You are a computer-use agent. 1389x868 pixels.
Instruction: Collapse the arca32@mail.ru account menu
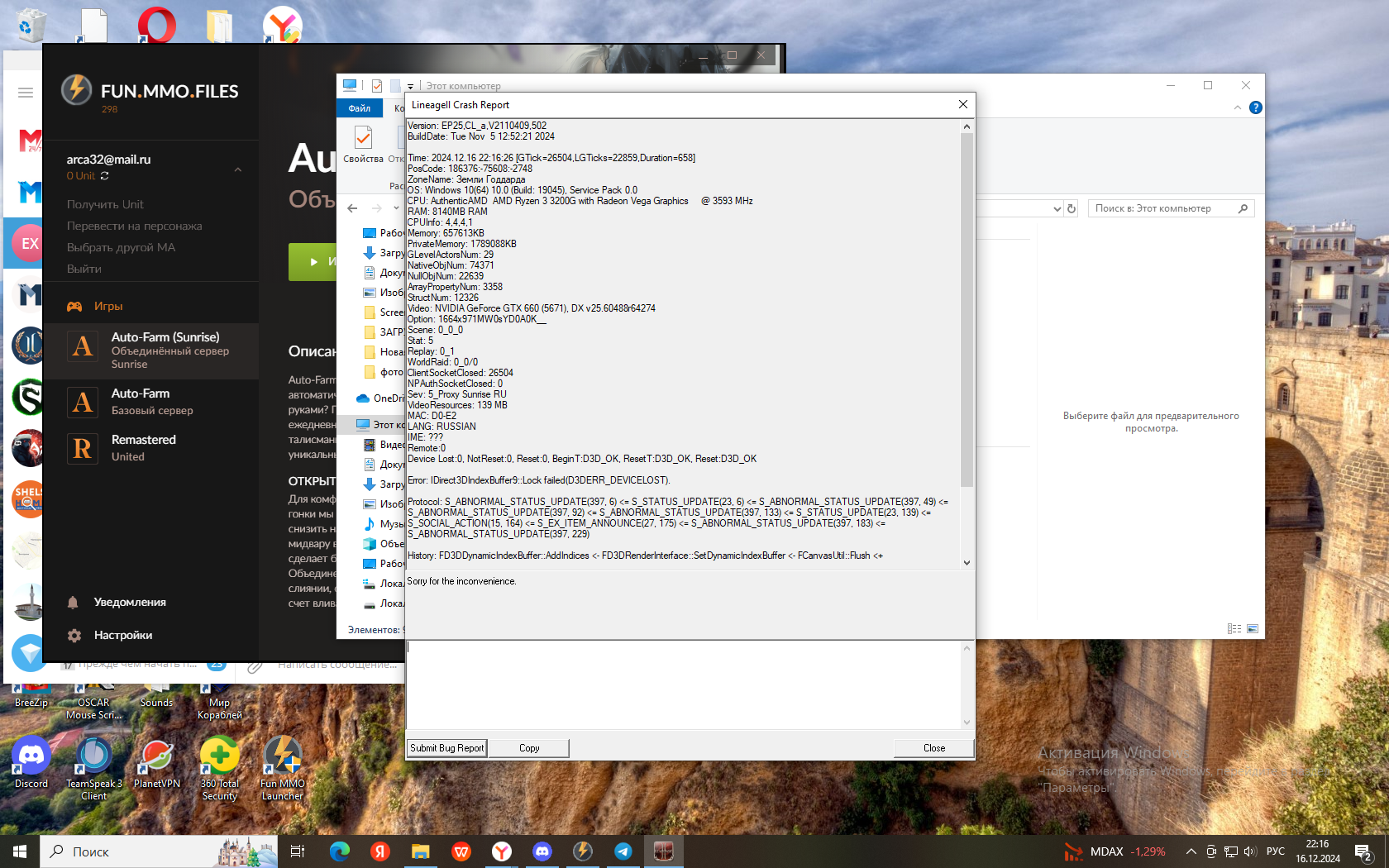[x=238, y=169]
